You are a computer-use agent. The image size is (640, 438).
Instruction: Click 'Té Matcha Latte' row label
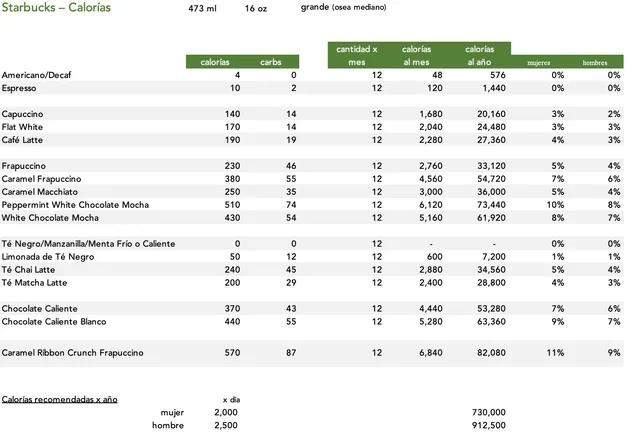[34, 283]
